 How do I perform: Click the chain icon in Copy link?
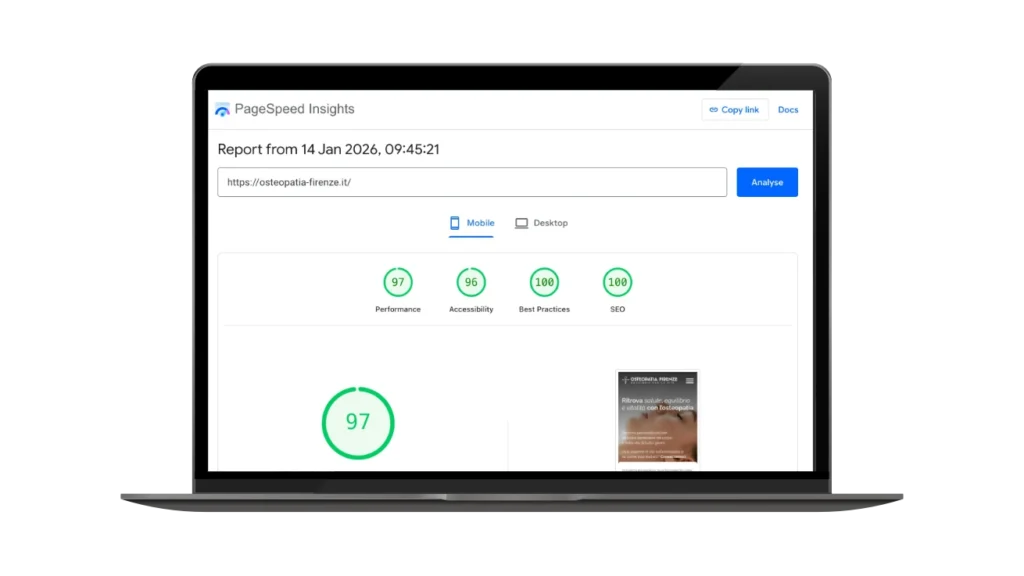pos(713,110)
